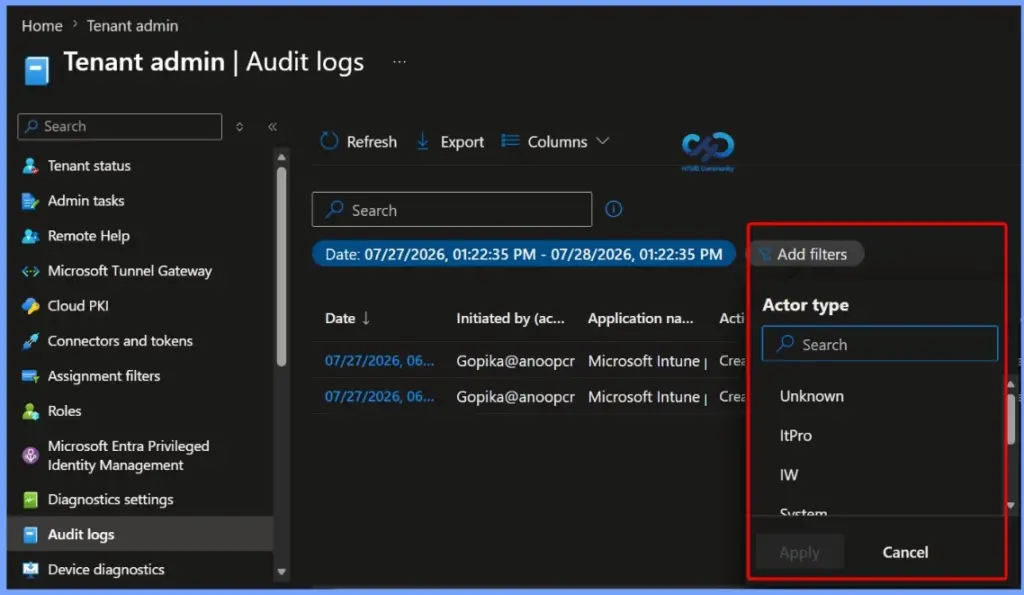Click the Diagnostics settings icon
This screenshot has height=595, width=1024.
coord(30,500)
